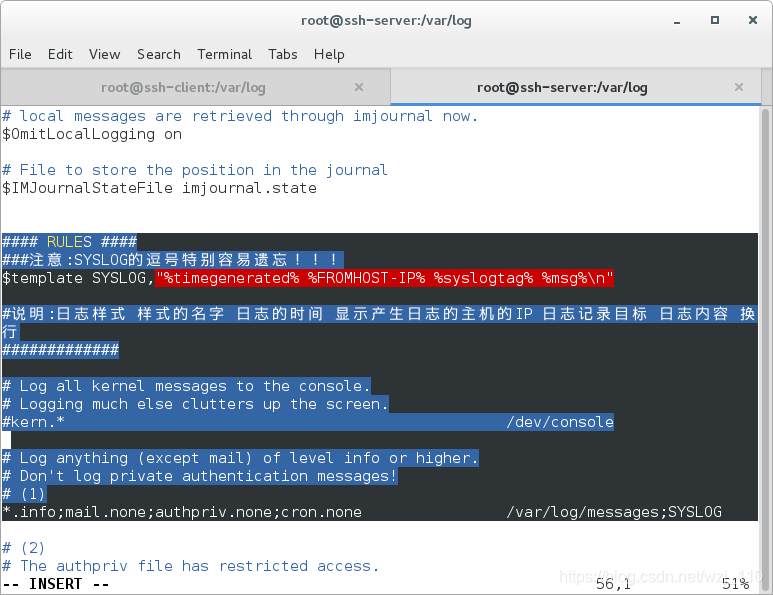Click 'The authpriv file has restricted access' comment
The image size is (773, 595).
tap(190, 566)
